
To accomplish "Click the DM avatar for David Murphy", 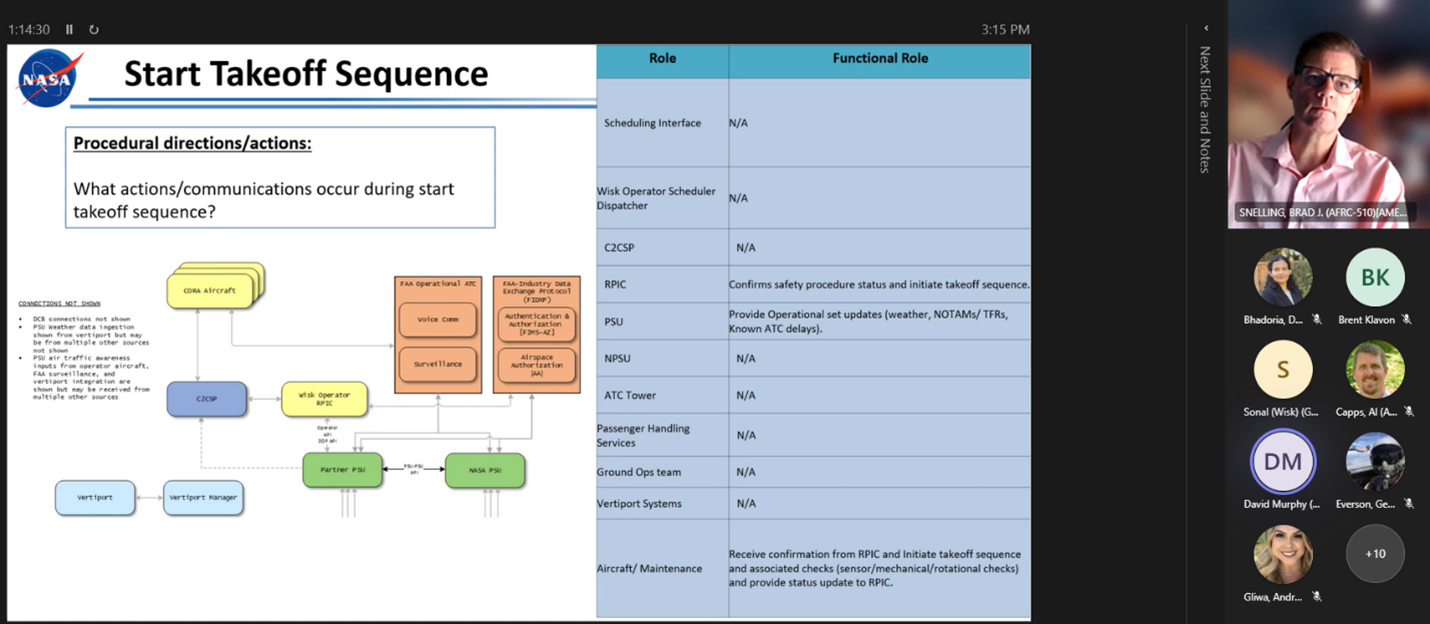I will point(1283,461).
